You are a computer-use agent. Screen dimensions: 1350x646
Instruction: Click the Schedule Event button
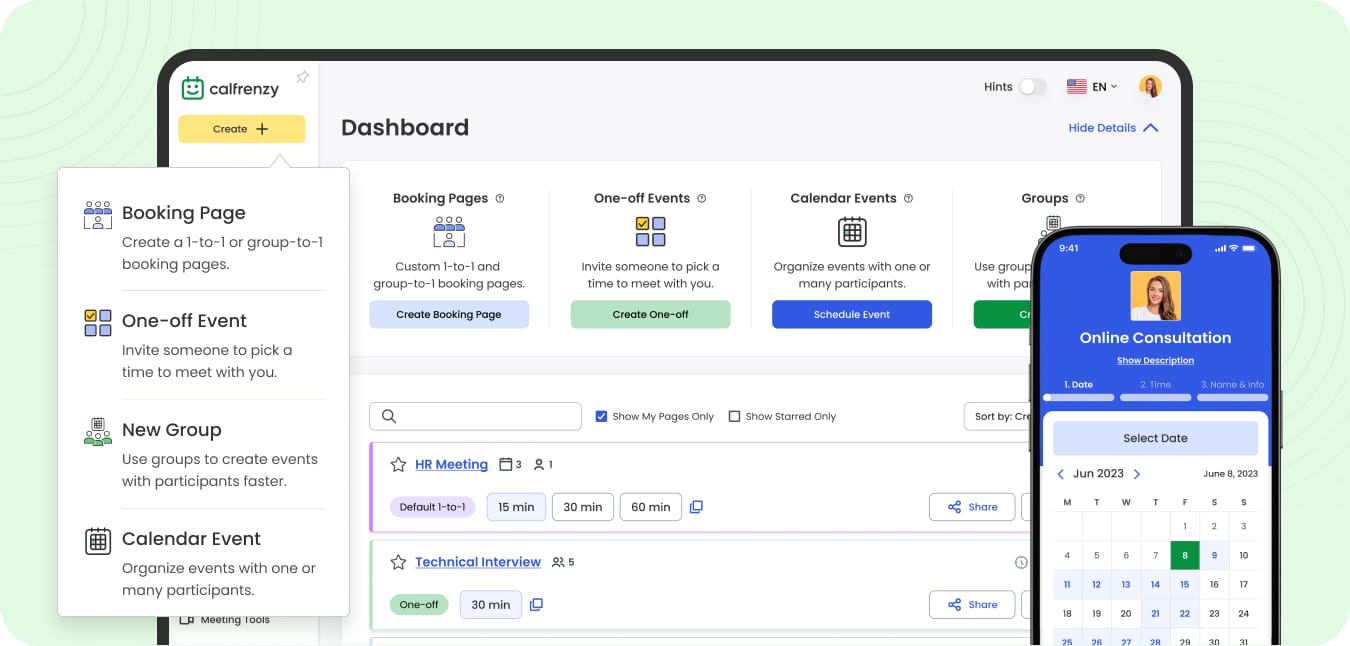(852, 314)
